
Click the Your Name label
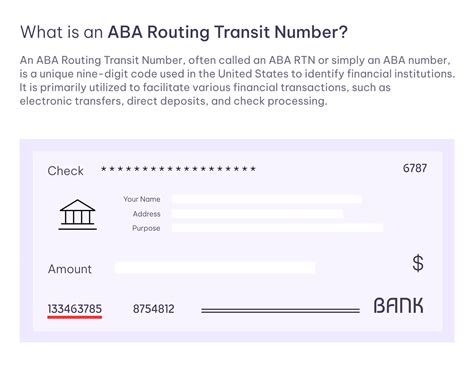click(x=142, y=199)
